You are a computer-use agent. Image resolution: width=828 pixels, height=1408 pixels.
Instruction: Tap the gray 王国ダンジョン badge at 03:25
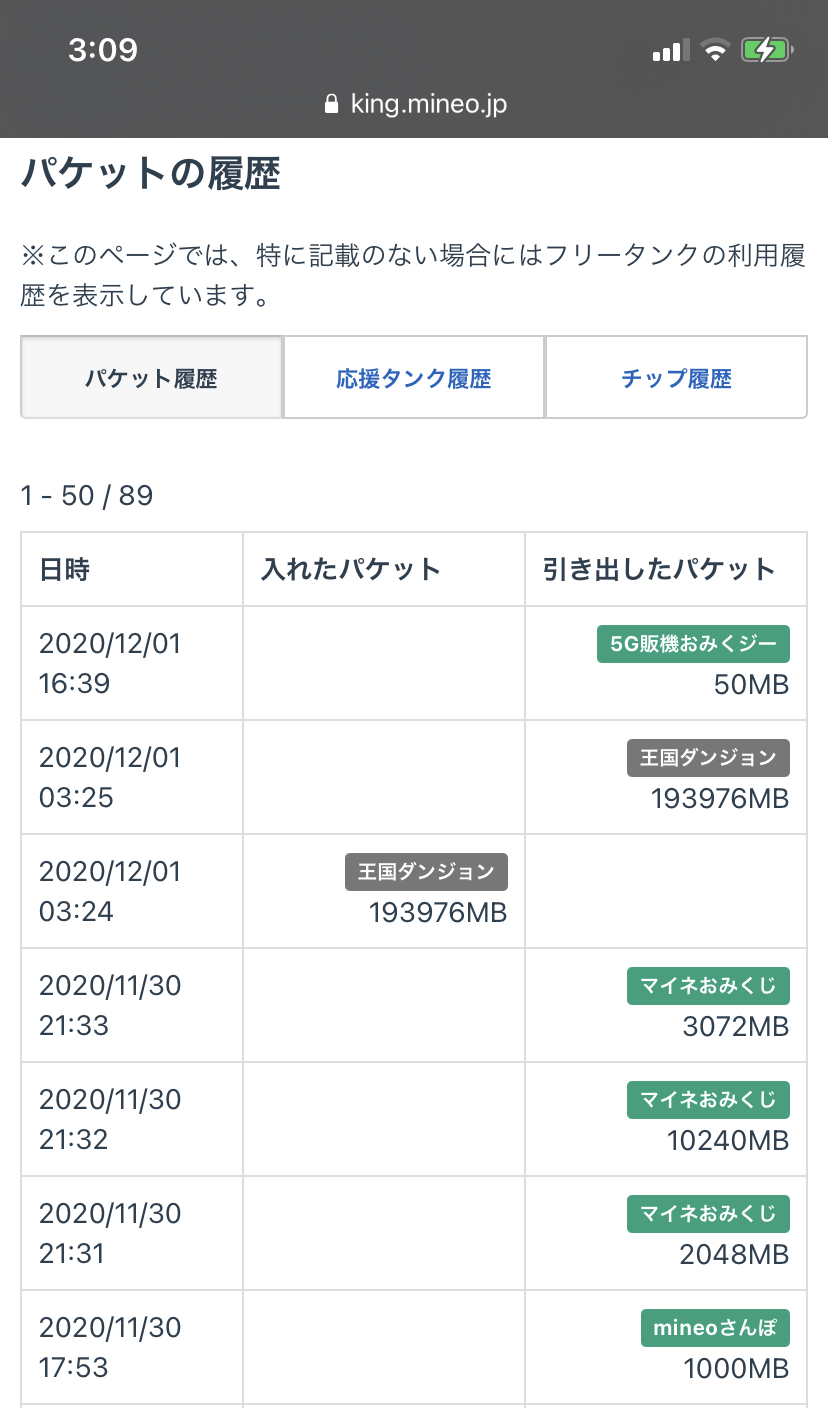(708, 758)
